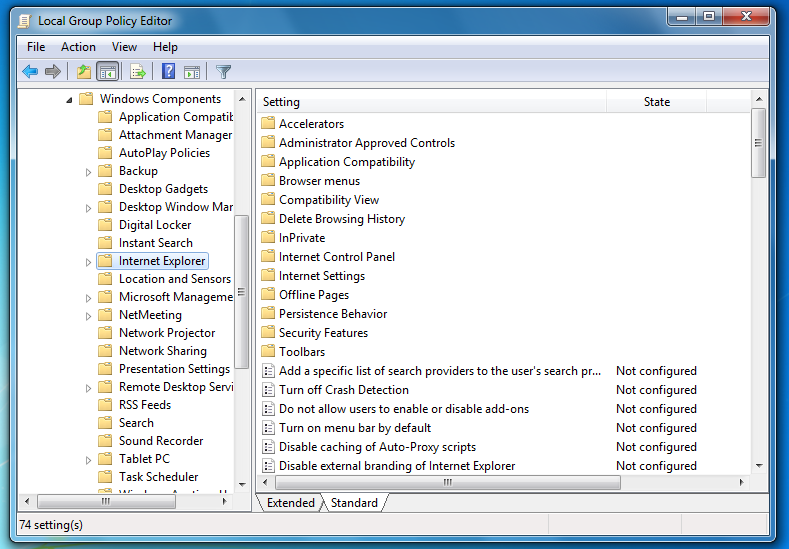Select Desktop Gadgets in the tree

(163, 189)
